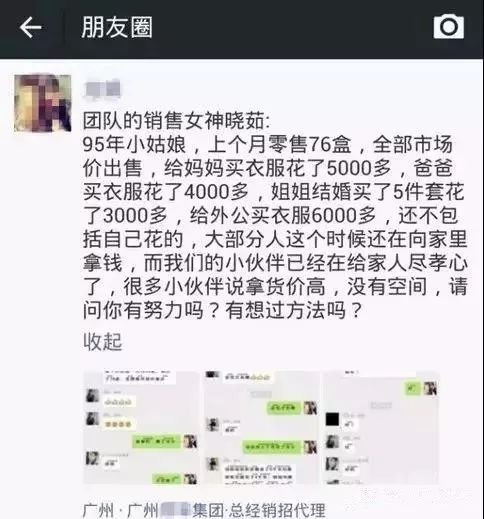Viewport: 484px width, 519px height.
Task: Tap the line mentioning 给家人尽孝心
Action: pyautogui.click(x=275, y=263)
